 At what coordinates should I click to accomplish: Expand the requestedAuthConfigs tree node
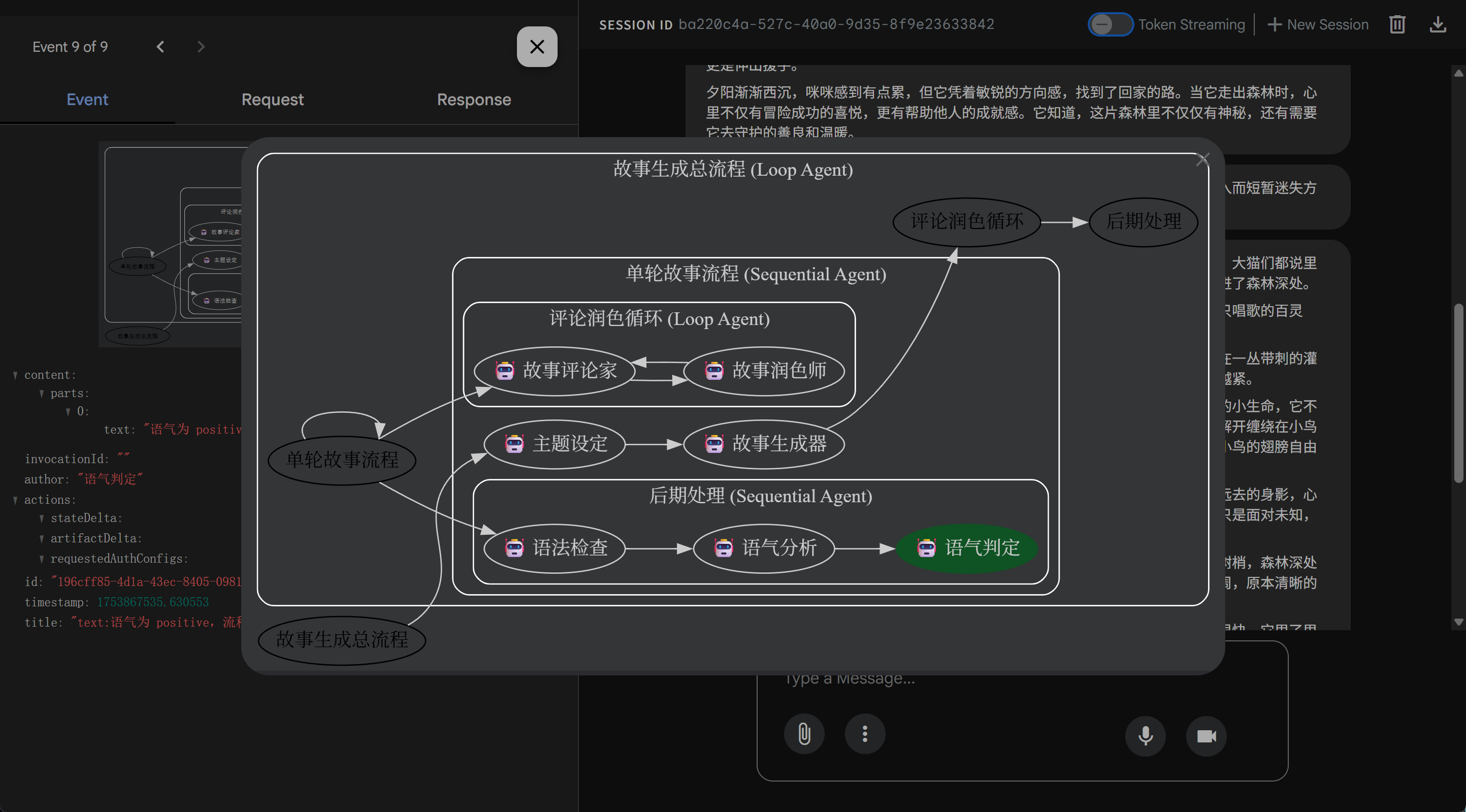click(42, 559)
